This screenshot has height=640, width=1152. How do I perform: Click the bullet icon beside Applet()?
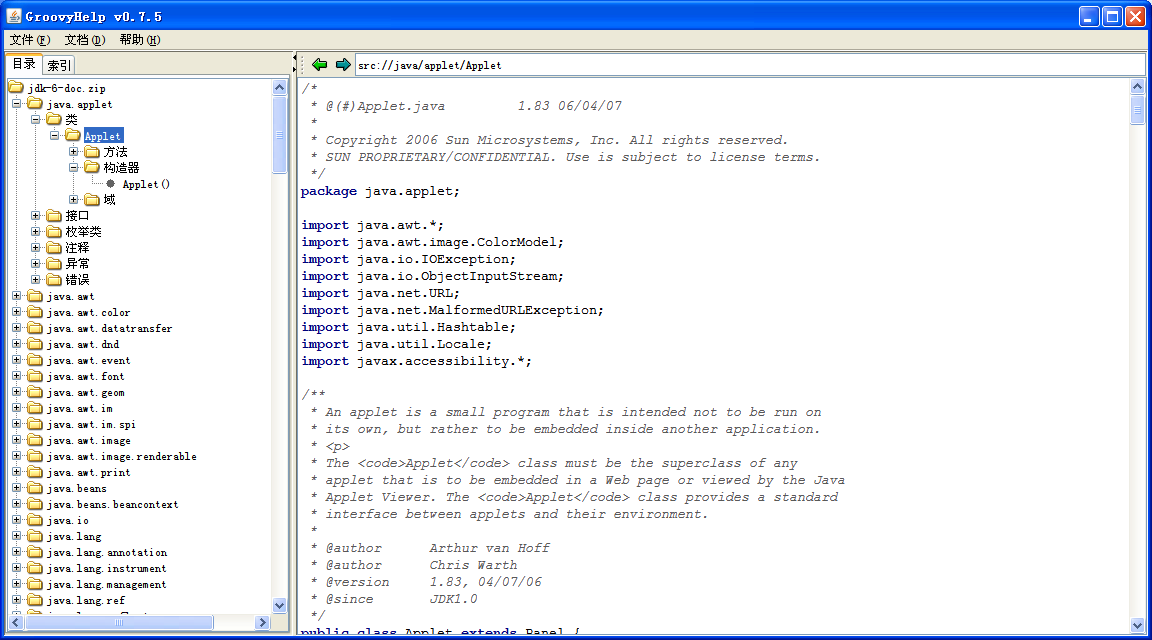110,184
